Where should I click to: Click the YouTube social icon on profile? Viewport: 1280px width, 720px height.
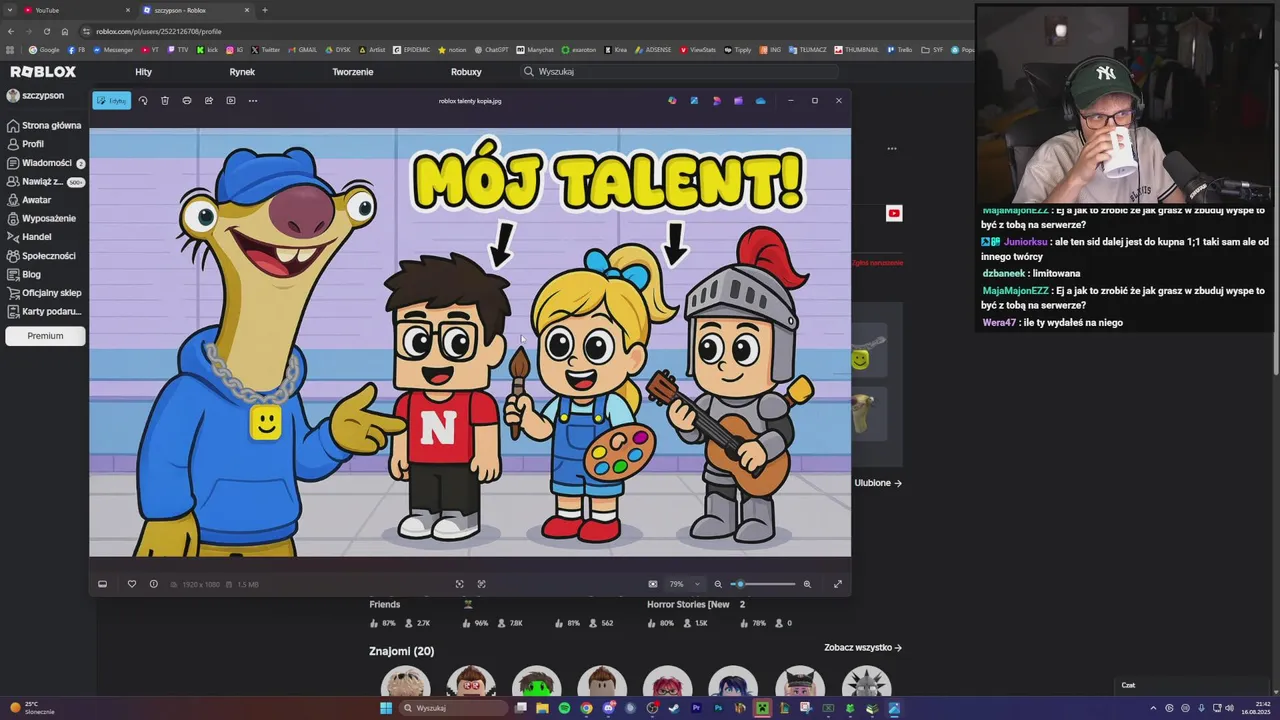coord(894,213)
